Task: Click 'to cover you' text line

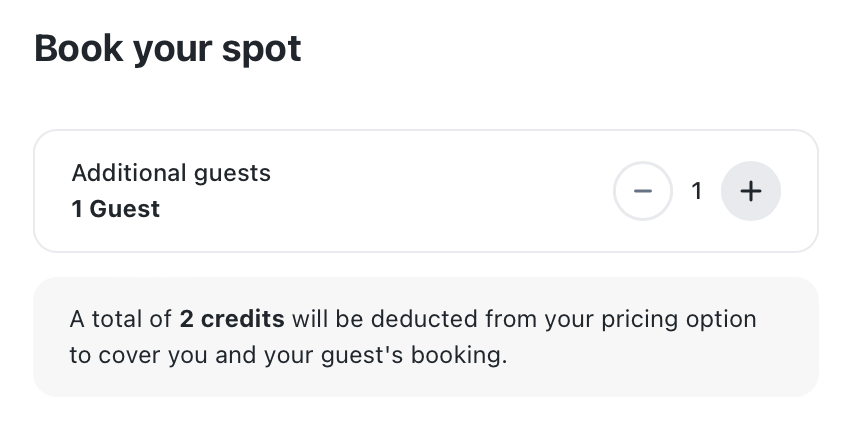Action: tap(138, 356)
